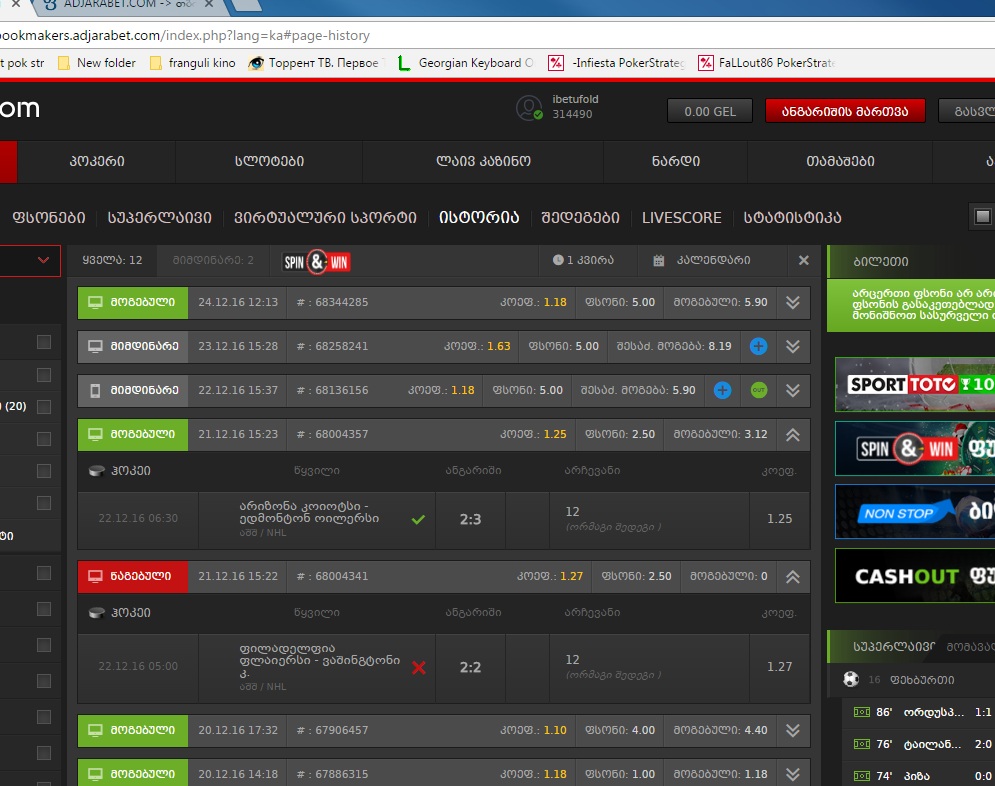
Task: Expand bet 68344285 details
Action: 793,303
